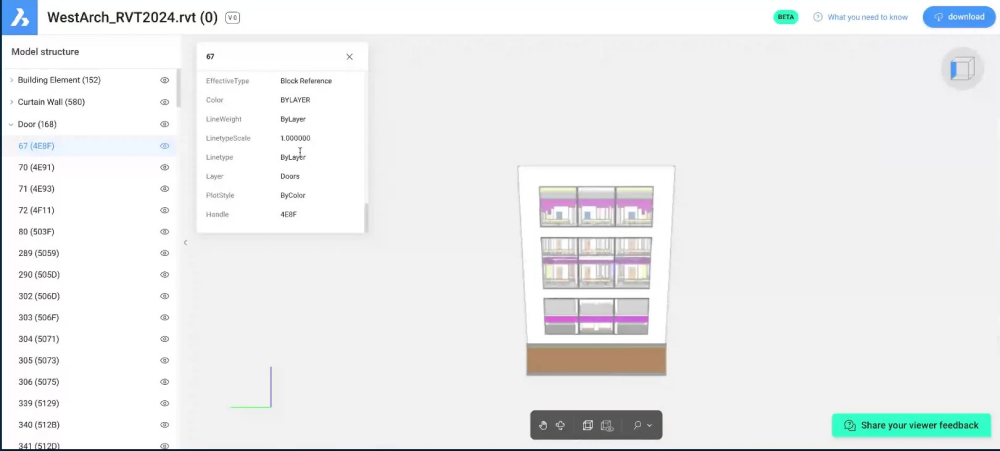The width and height of the screenshot is (1000, 451).
Task: Select tree item 340 (512B)
Action: [x=39, y=424]
